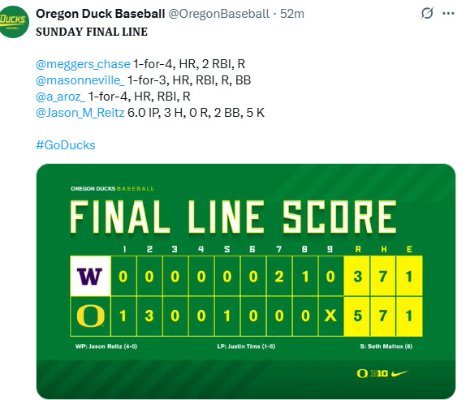
Task: Click the WP: Jason Reitz caption
Action: pos(106,346)
